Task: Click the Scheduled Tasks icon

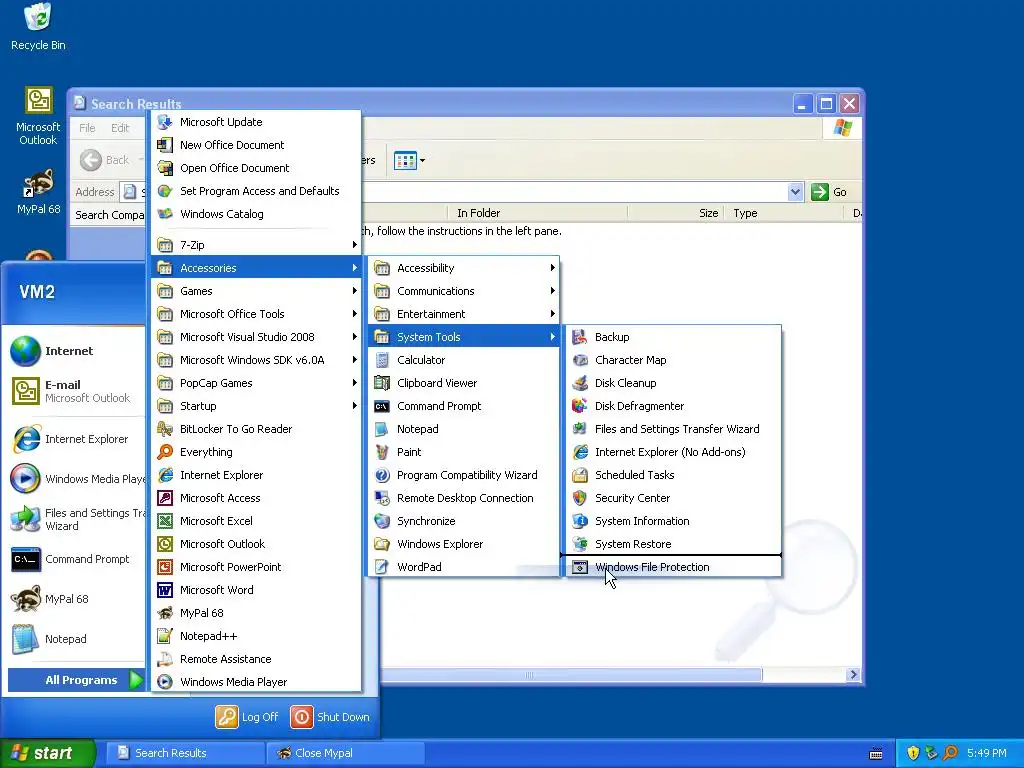Action: pos(580,475)
